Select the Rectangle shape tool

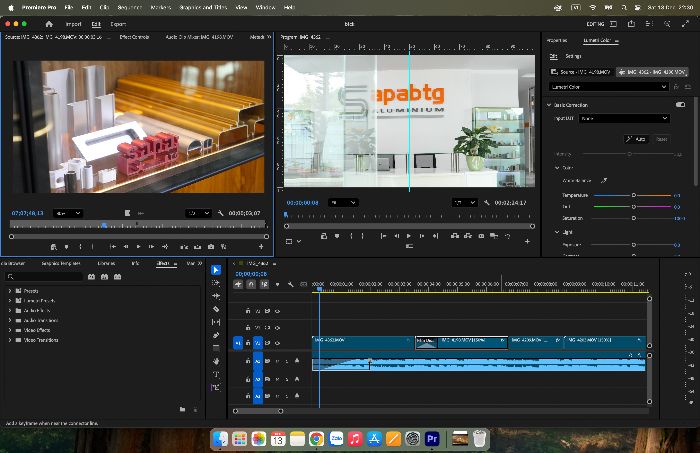click(216, 348)
